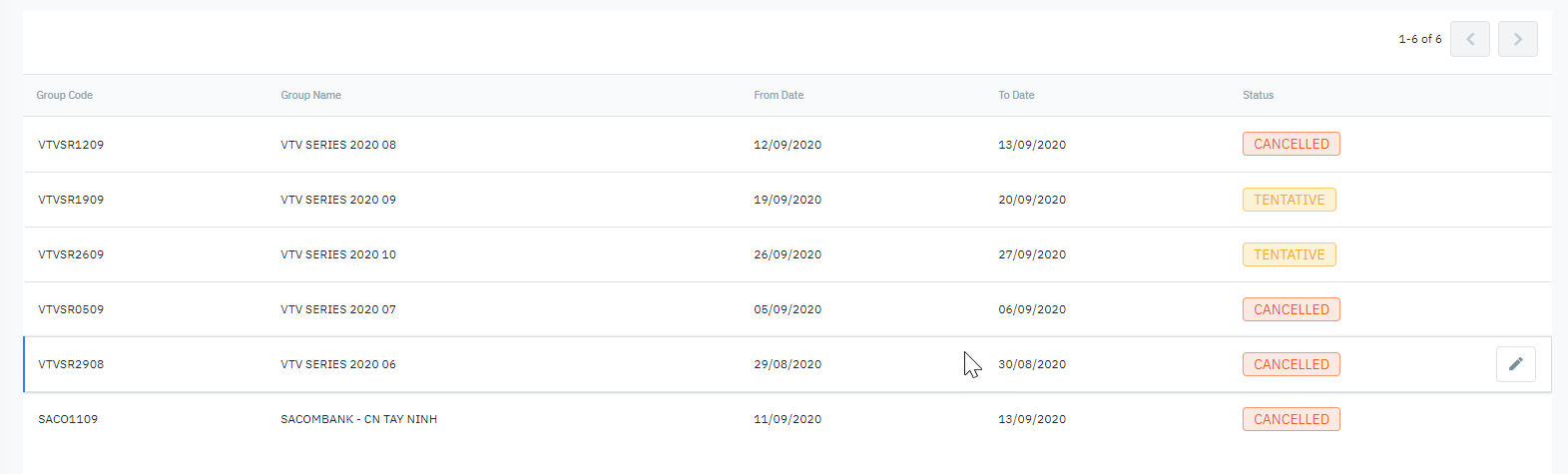Open the VTV SERIES 2020 09 row
The image size is (1568, 474).
pyautogui.click(x=338, y=200)
